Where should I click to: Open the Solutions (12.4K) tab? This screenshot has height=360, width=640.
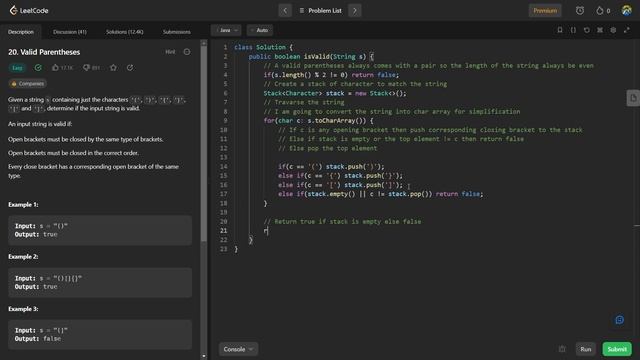pos(124,32)
